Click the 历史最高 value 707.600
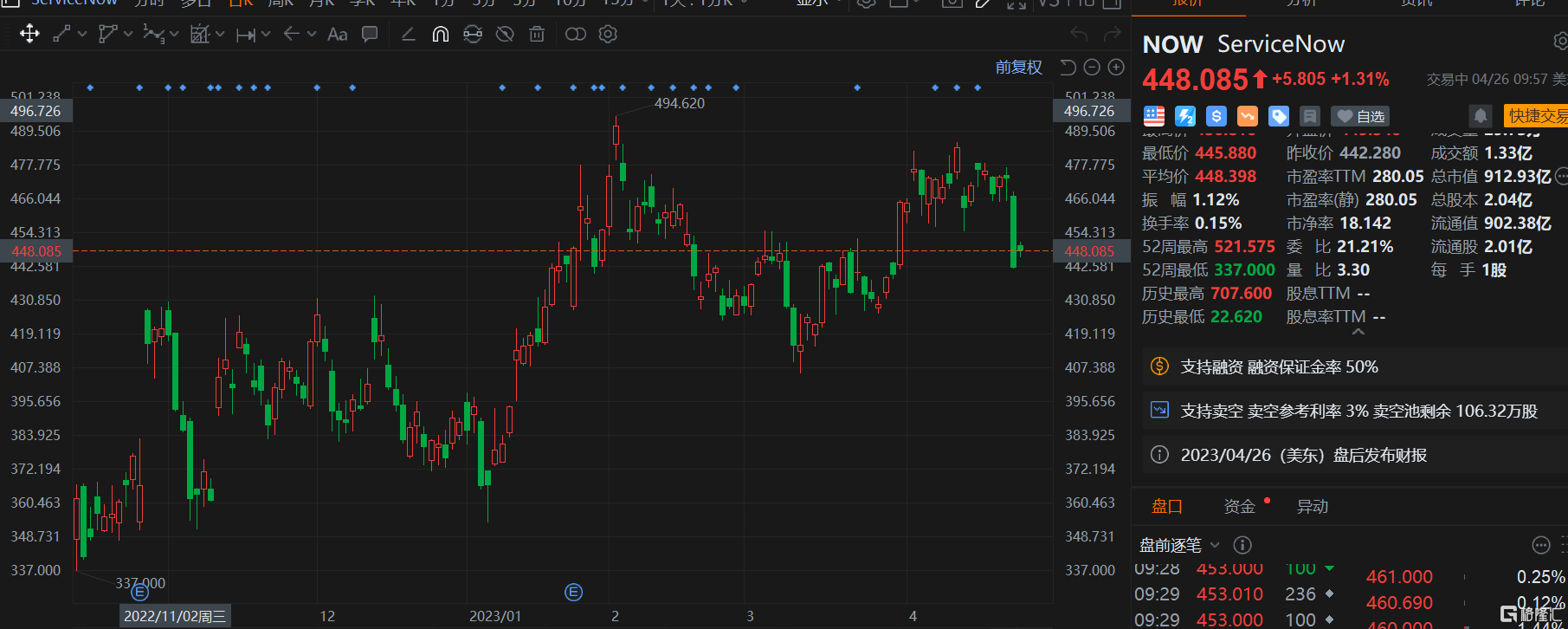Image resolution: width=1568 pixels, height=629 pixels. tap(1242, 294)
